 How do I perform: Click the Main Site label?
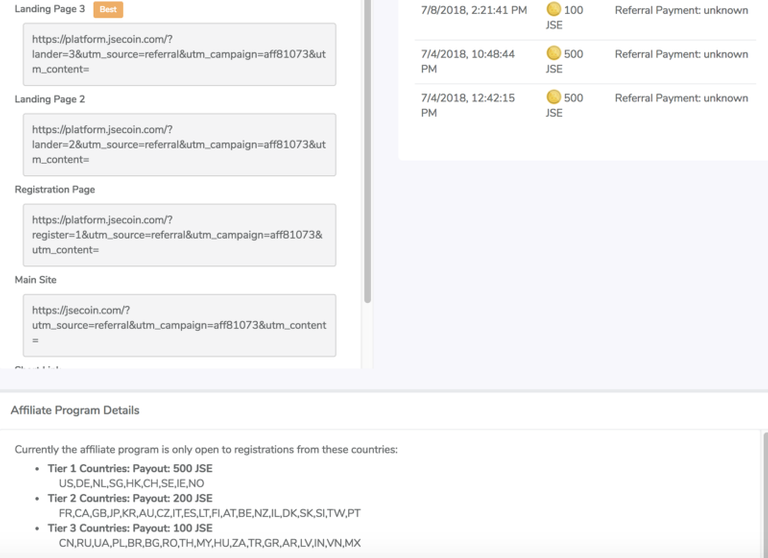(x=36, y=280)
